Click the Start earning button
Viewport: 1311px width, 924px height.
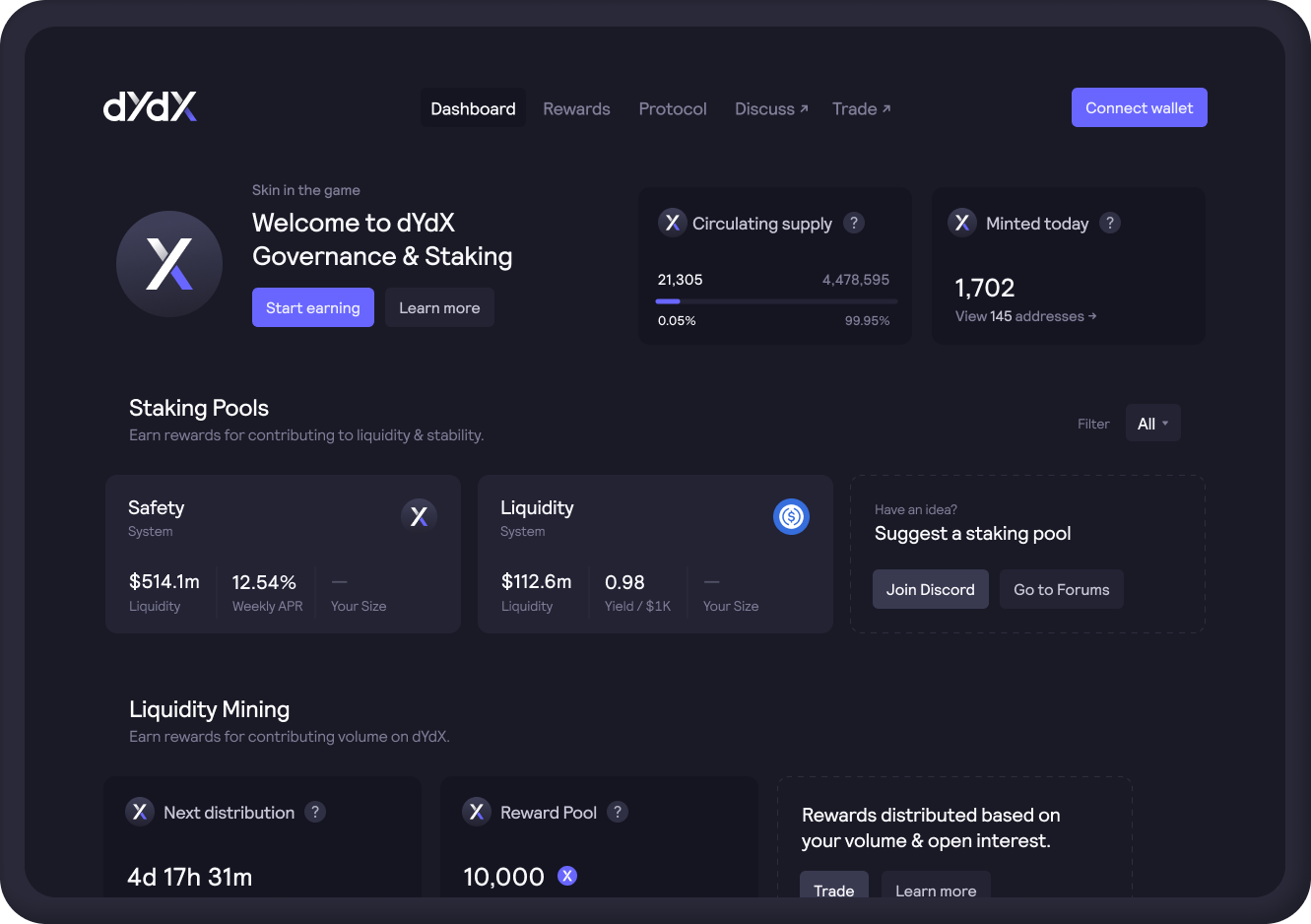tap(313, 307)
